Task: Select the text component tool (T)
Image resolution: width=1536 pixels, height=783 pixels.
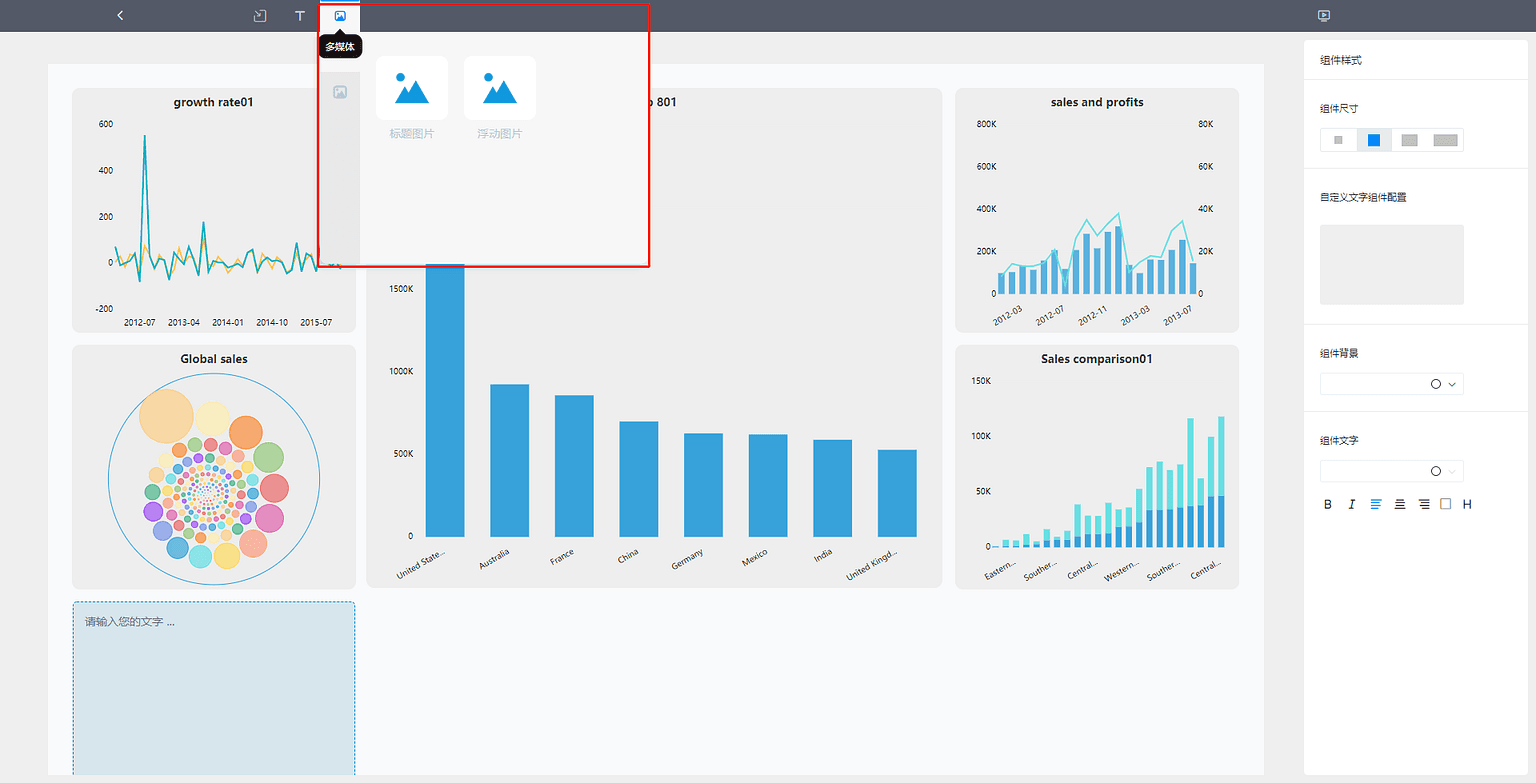Action: pyautogui.click(x=300, y=16)
